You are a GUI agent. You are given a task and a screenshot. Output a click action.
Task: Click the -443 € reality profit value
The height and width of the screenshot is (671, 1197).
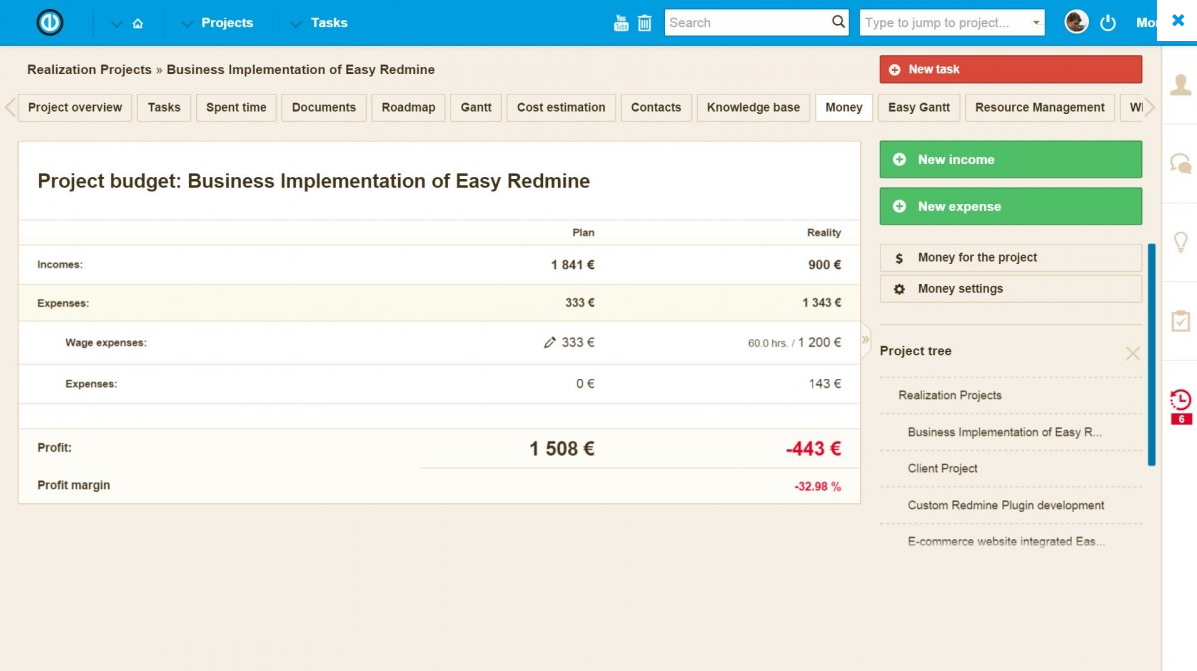(813, 449)
